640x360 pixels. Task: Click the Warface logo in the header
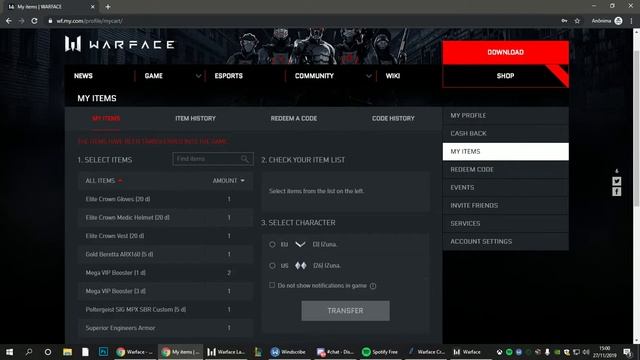pyautogui.click(x=120, y=44)
